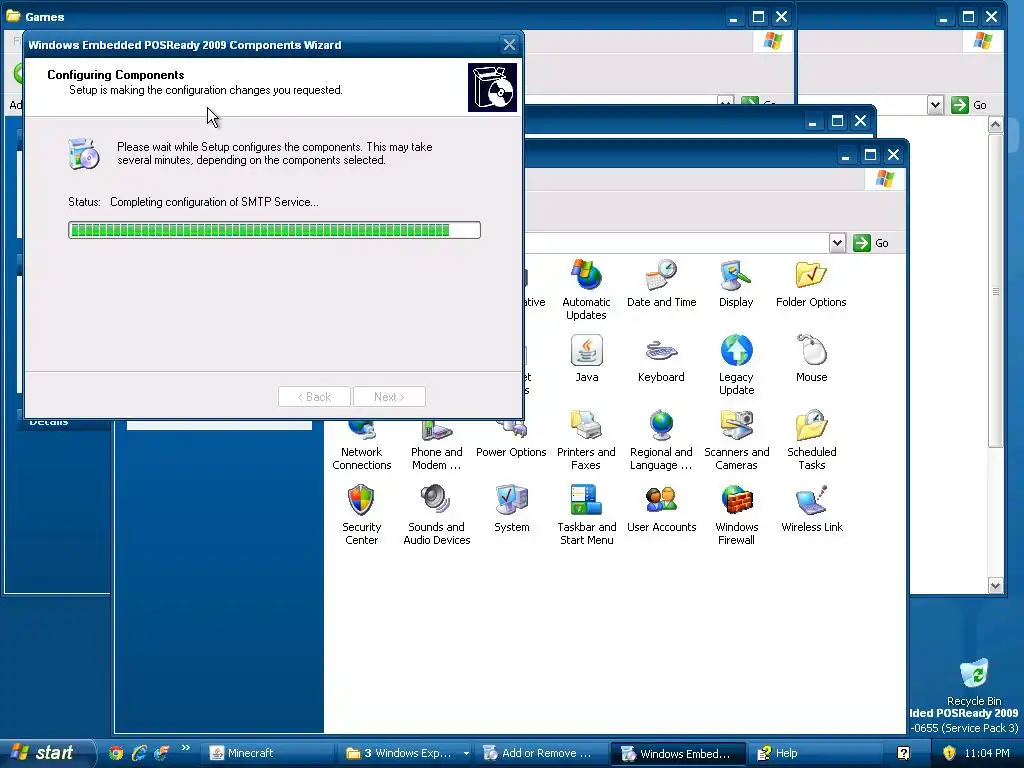Switch to Windows Embedded wizard taskbar button
1024x768 pixels.
click(x=677, y=753)
